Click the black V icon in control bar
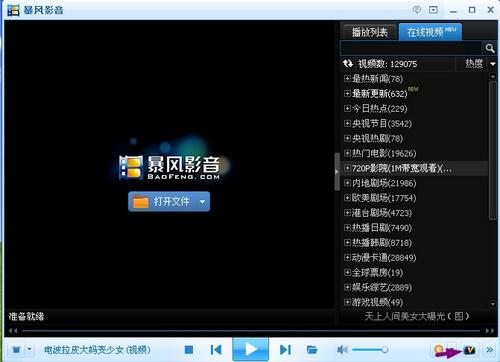The image size is (500, 362). 469,350
